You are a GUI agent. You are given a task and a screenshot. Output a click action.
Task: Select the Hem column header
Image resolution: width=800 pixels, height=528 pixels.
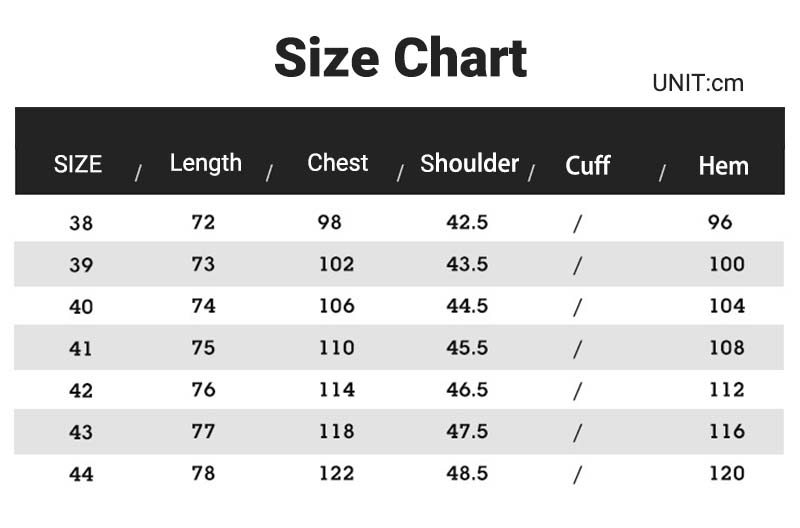tap(723, 166)
